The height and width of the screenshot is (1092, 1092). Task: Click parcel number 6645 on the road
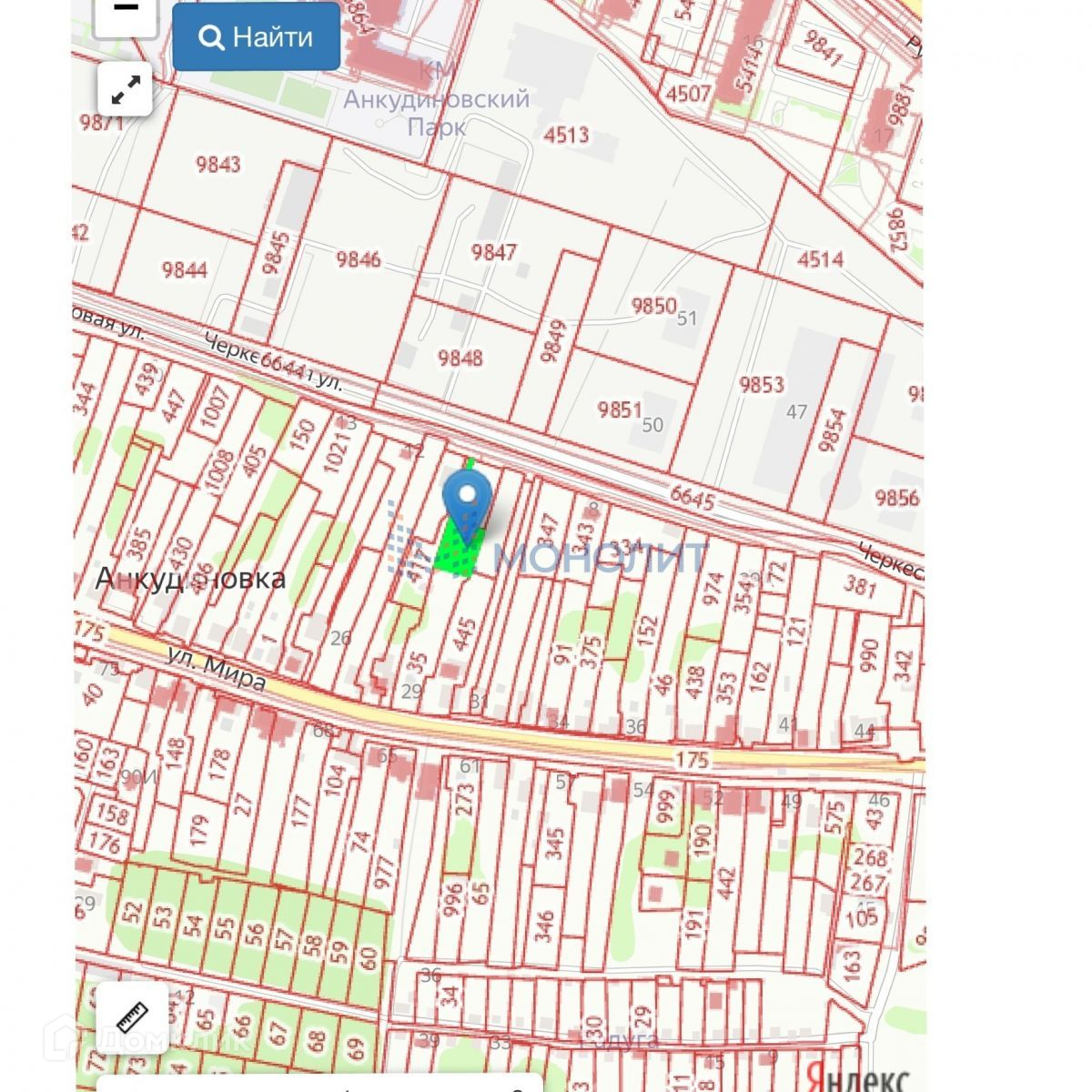click(692, 498)
